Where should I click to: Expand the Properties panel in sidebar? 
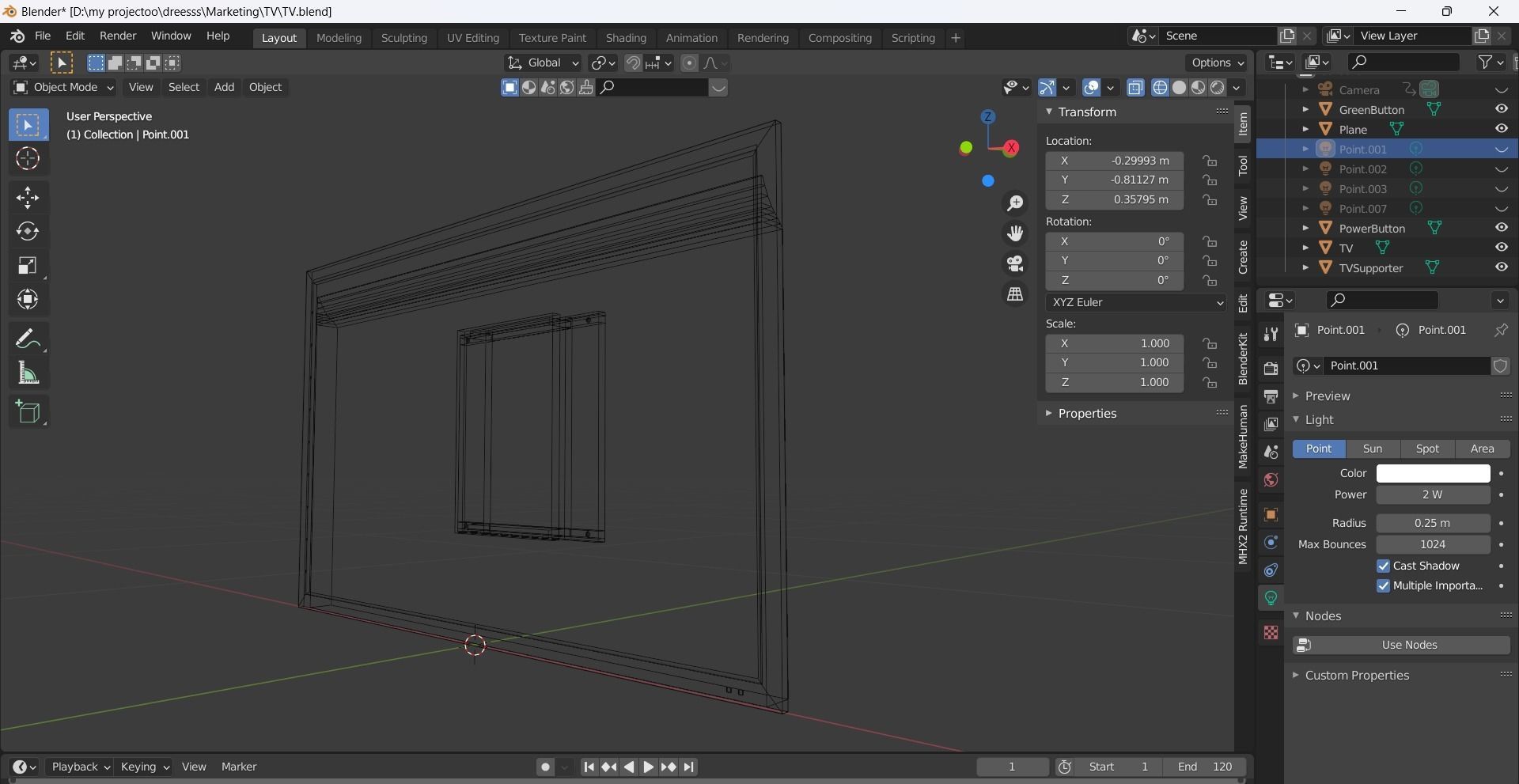pos(1087,414)
